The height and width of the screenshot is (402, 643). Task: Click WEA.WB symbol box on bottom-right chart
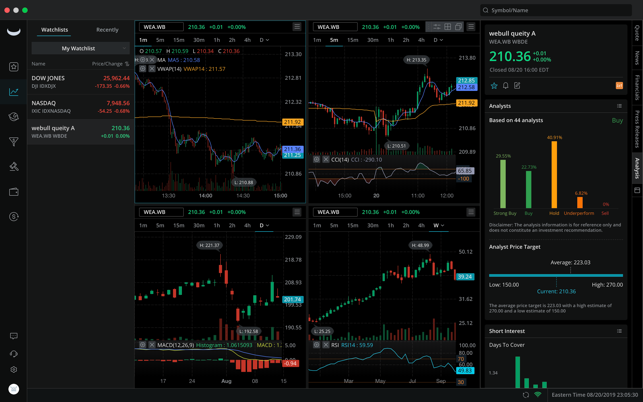[x=335, y=212]
